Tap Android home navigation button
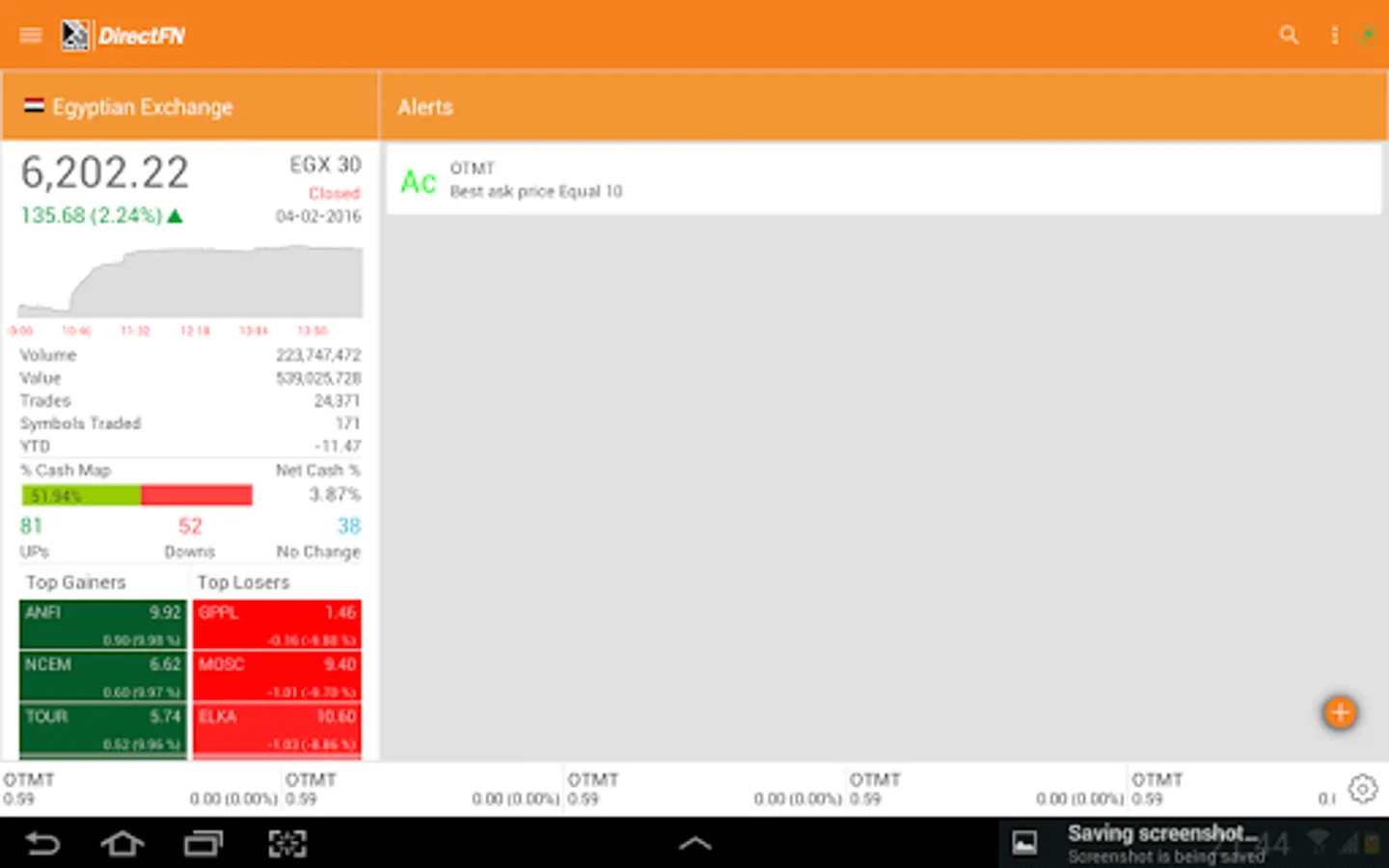The width and height of the screenshot is (1389, 868). (123, 844)
